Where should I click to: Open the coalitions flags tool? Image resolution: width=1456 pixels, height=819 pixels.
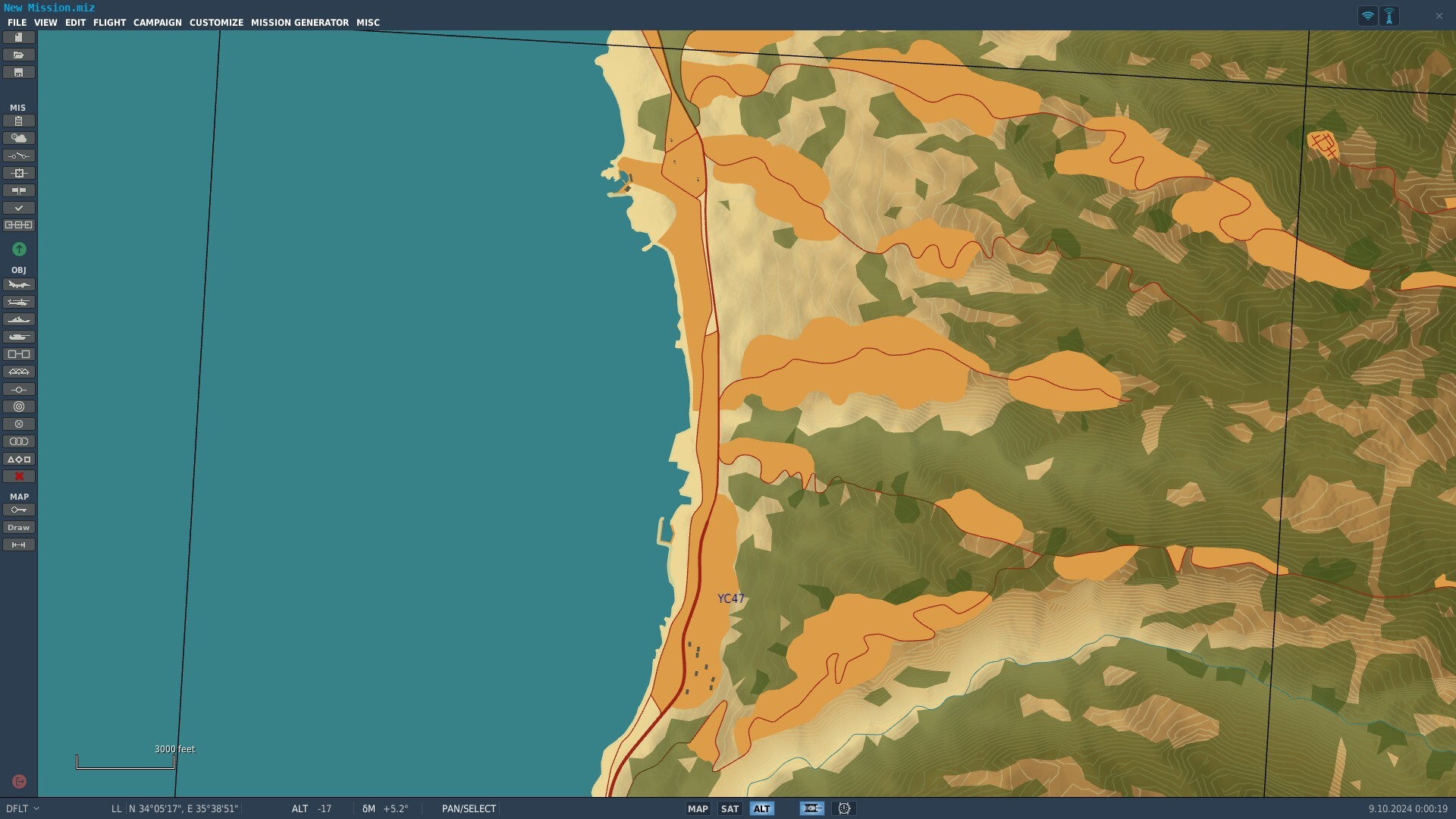(x=19, y=190)
